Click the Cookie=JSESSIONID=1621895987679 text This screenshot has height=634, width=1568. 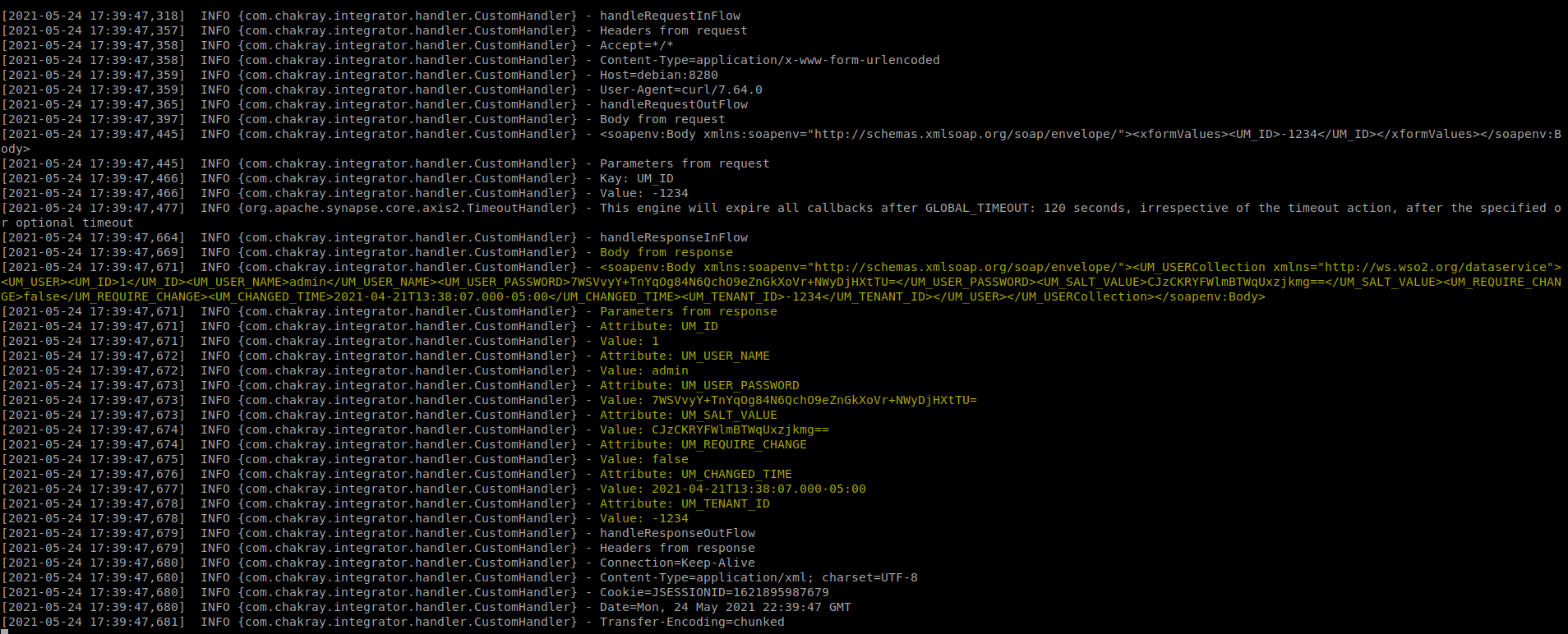click(714, 592)
